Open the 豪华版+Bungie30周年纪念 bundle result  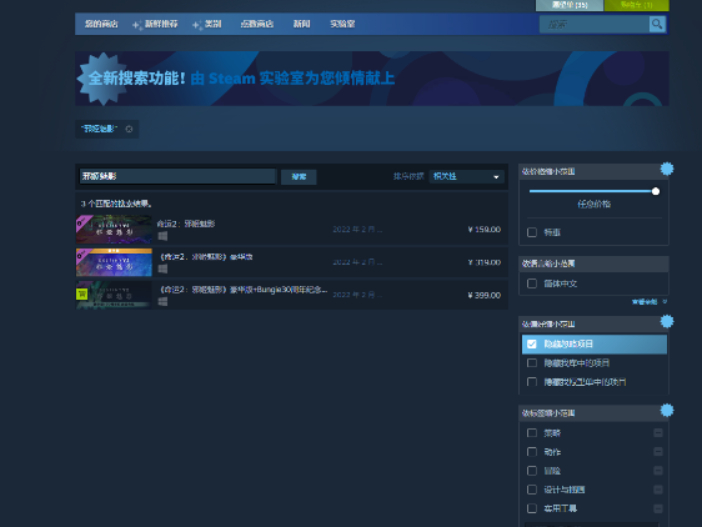[x=291, y=295]
